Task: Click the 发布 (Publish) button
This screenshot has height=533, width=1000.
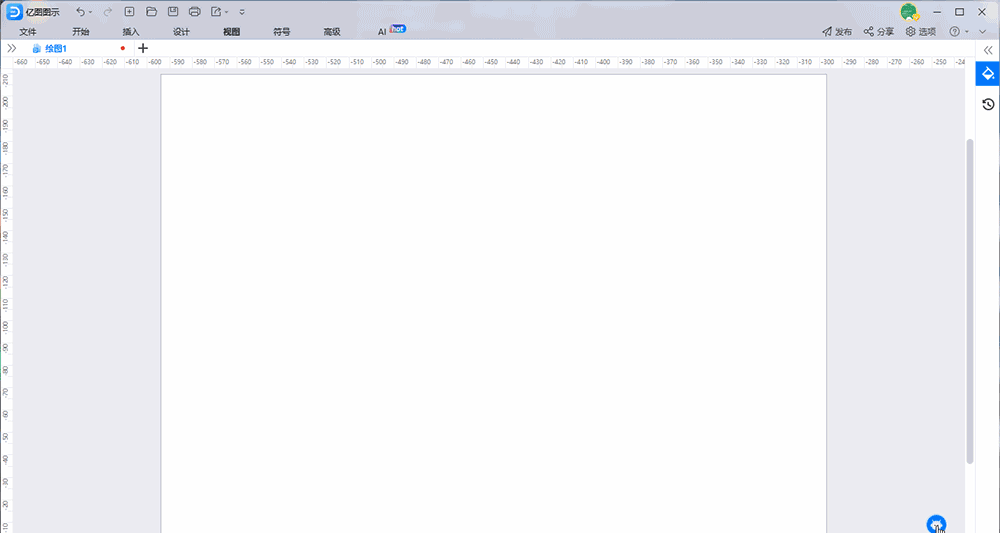Action: click(837, 32)
